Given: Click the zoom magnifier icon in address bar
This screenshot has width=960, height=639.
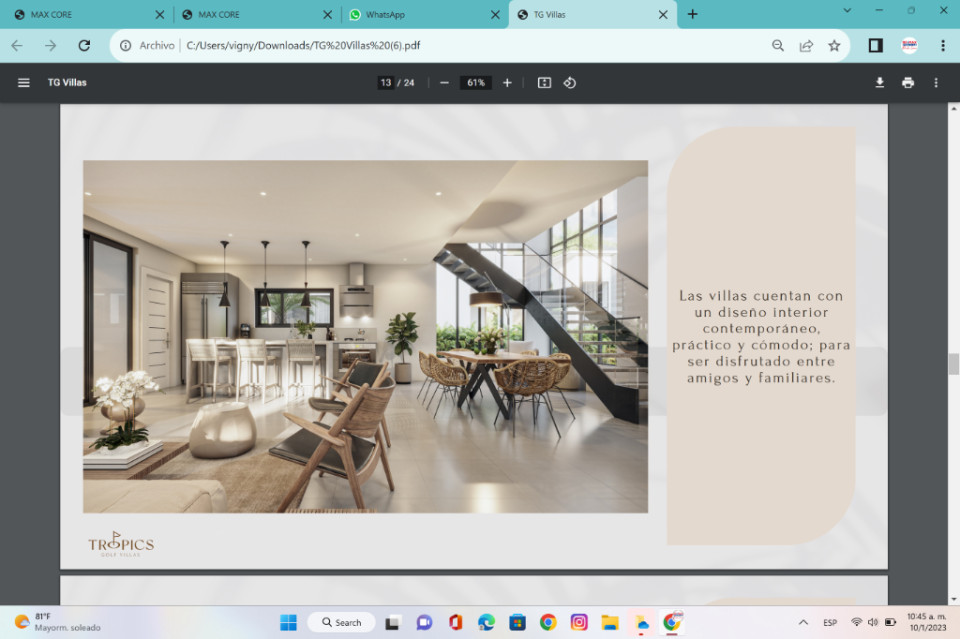Looking at the screenshot, I should pos(778,45).
